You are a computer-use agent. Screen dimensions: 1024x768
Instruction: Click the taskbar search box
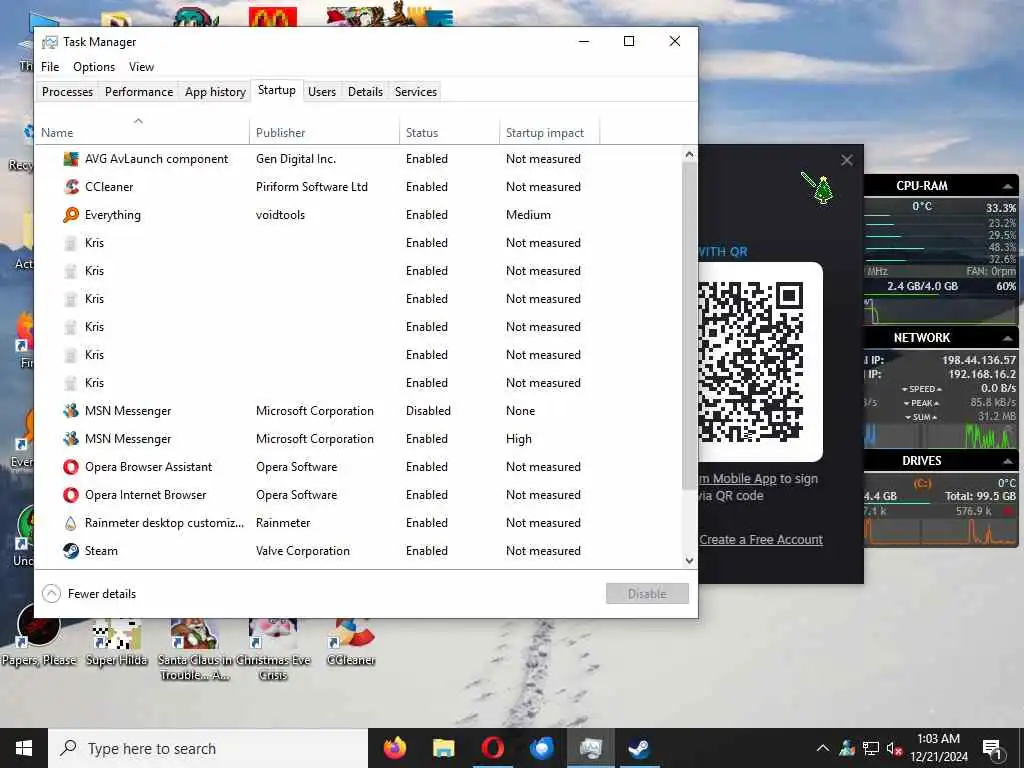pos(208,748)
